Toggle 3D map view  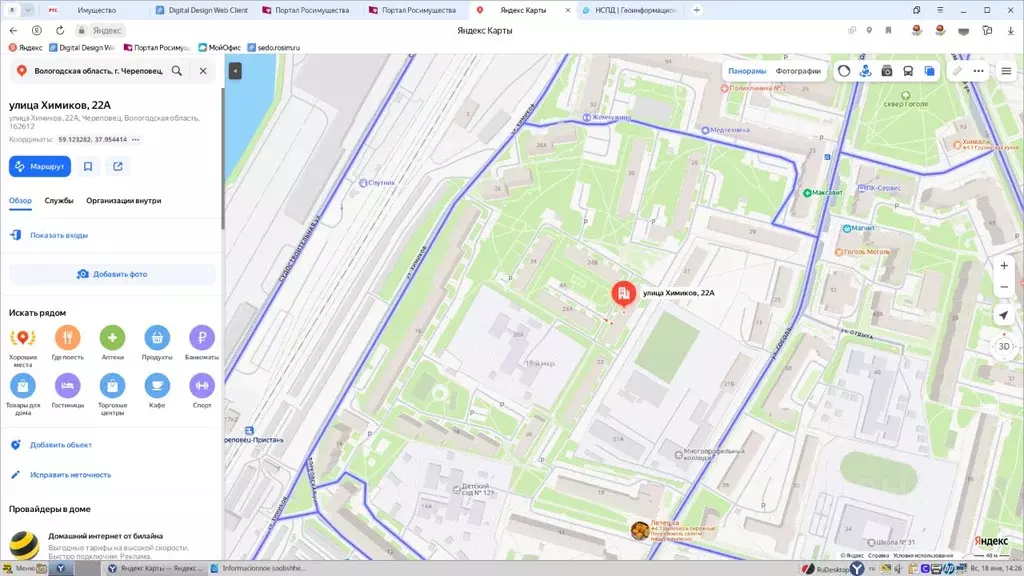(x=1004, y=346)
